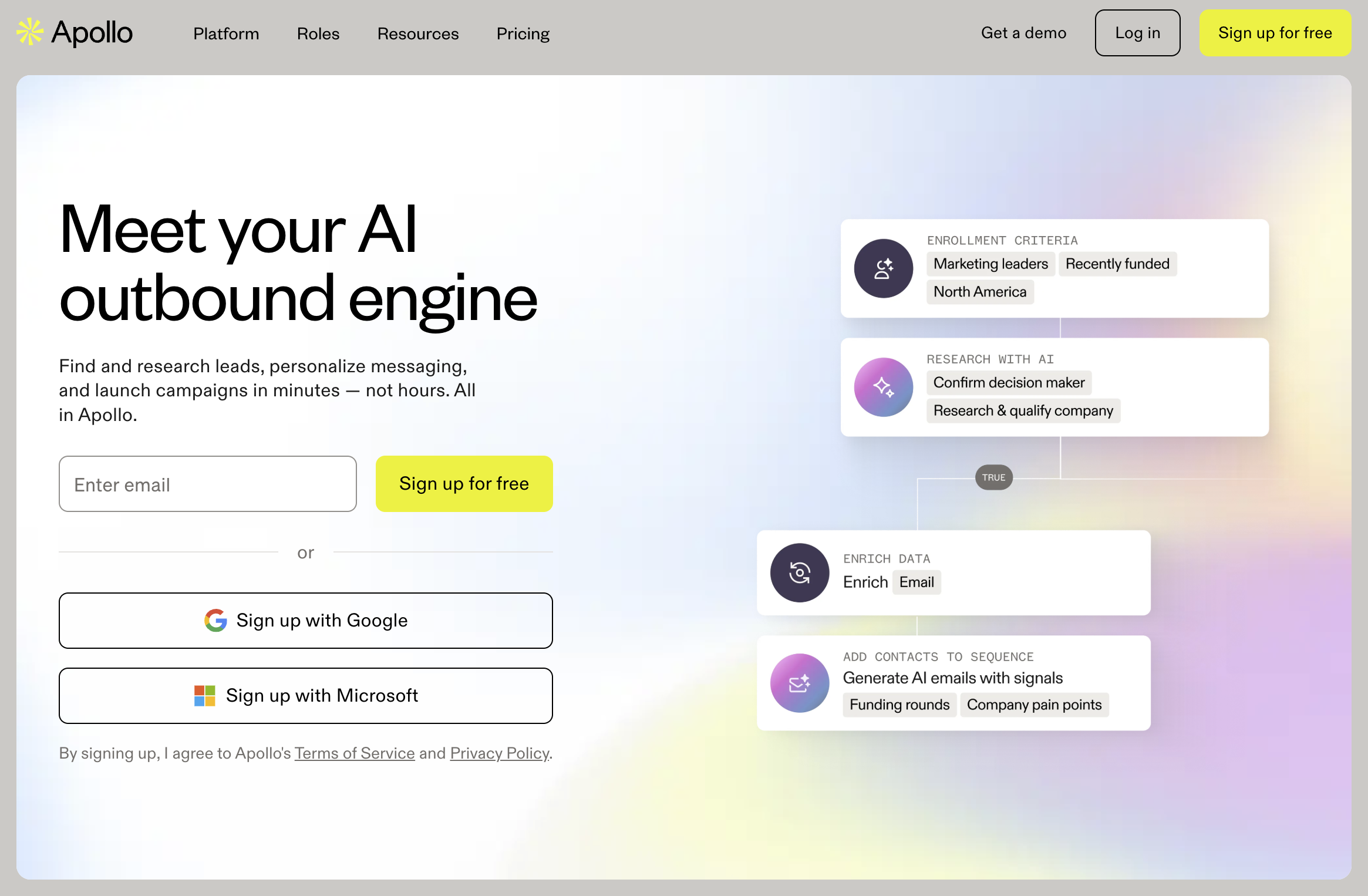The image size is (1368, 896).
Task: Click the header Sign up for free button
Action: 1275,33
